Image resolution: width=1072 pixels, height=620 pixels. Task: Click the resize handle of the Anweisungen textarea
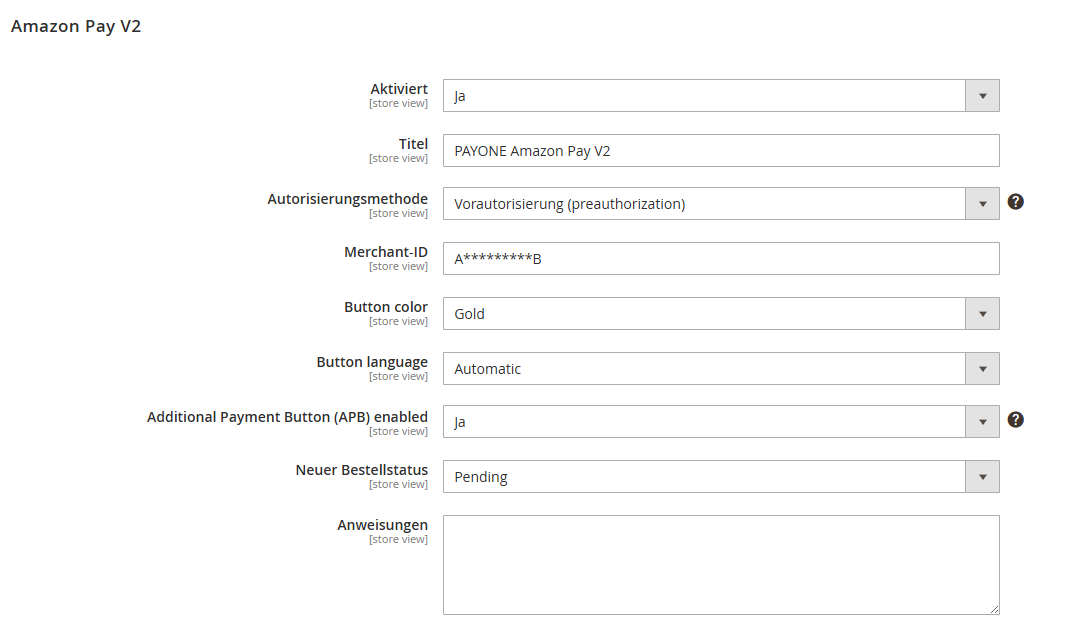coord(994,609)
